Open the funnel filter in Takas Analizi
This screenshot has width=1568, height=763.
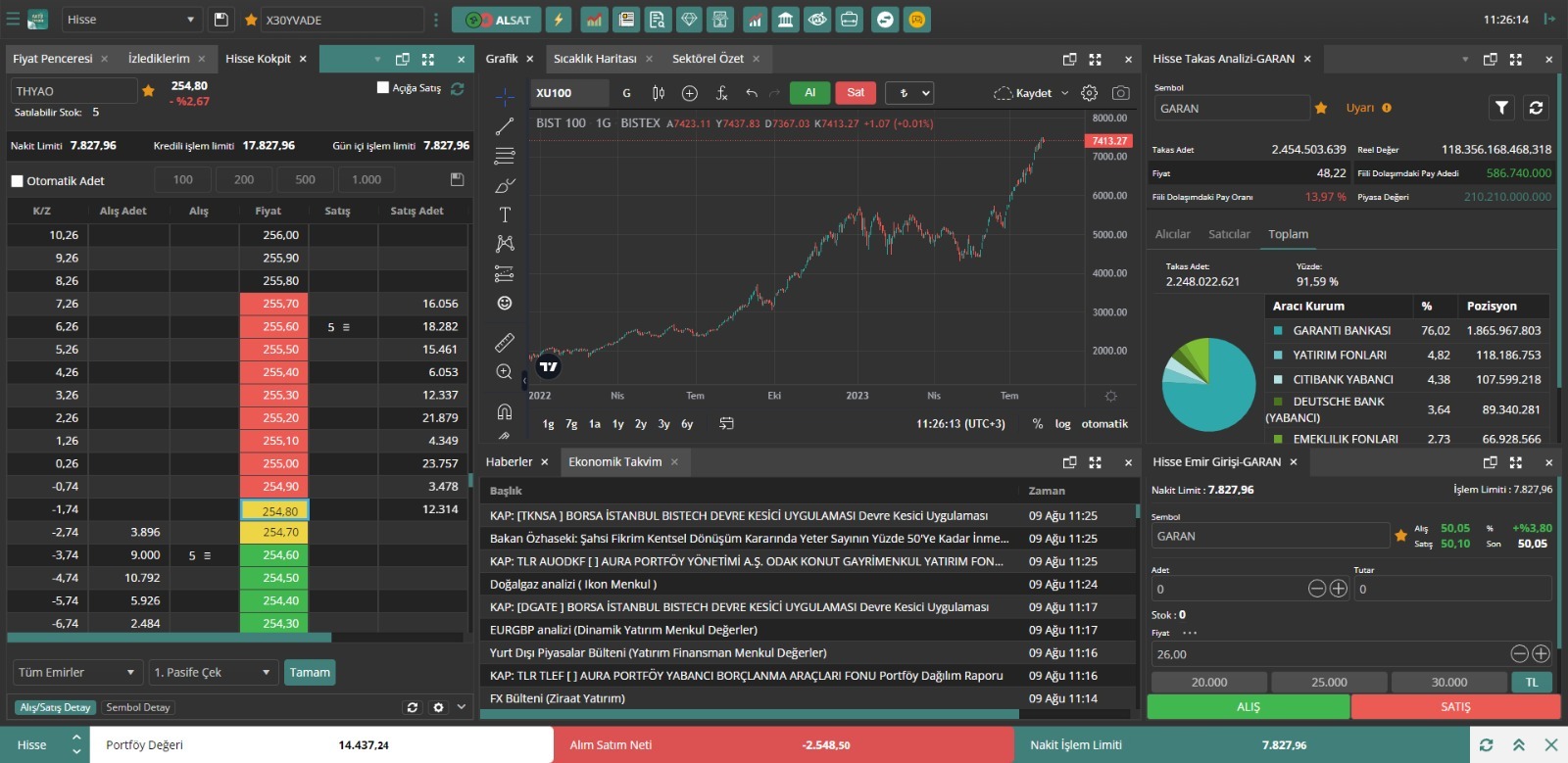point(1501,108)
